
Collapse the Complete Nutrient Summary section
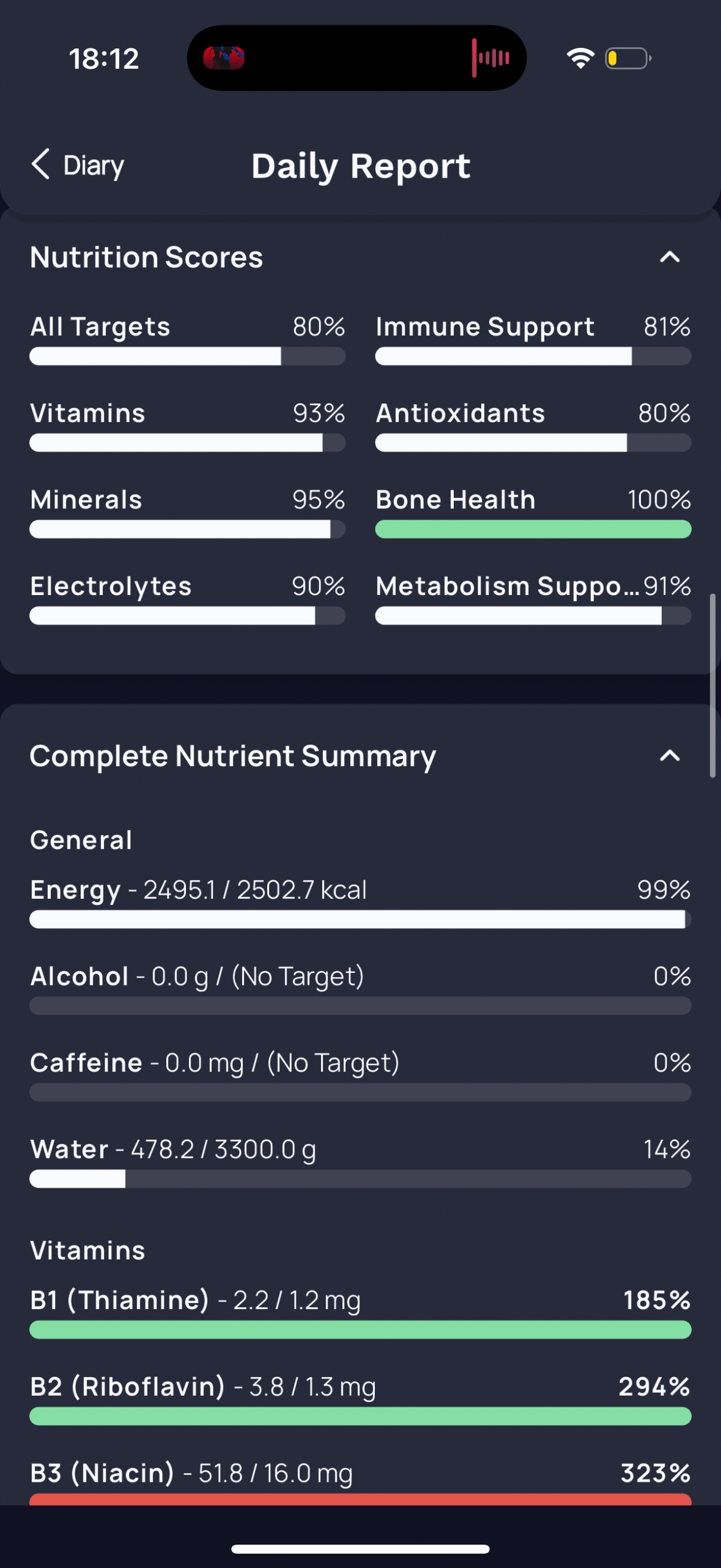click(x=669, y=756)
